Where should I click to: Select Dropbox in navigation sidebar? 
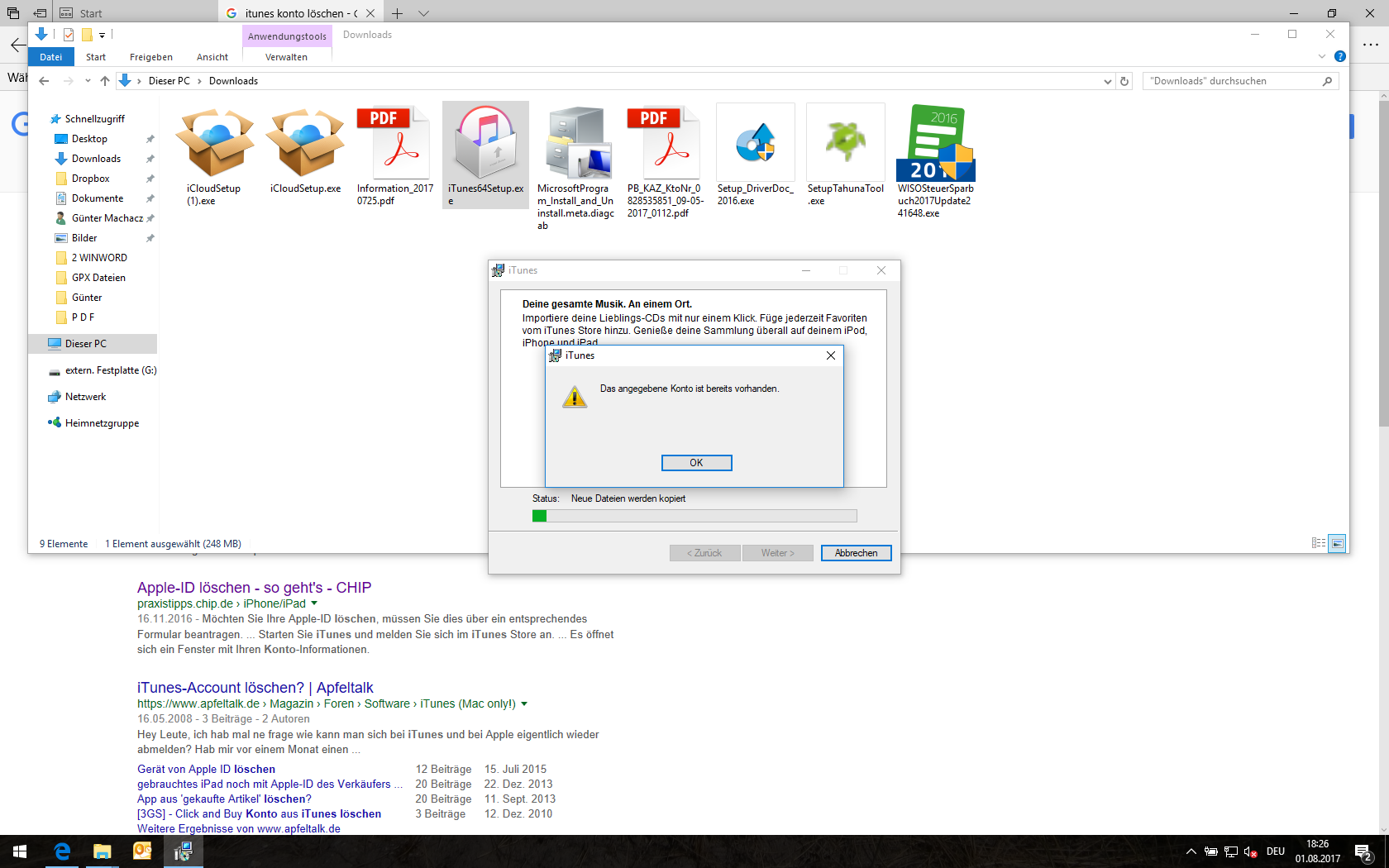coord(91,179)
